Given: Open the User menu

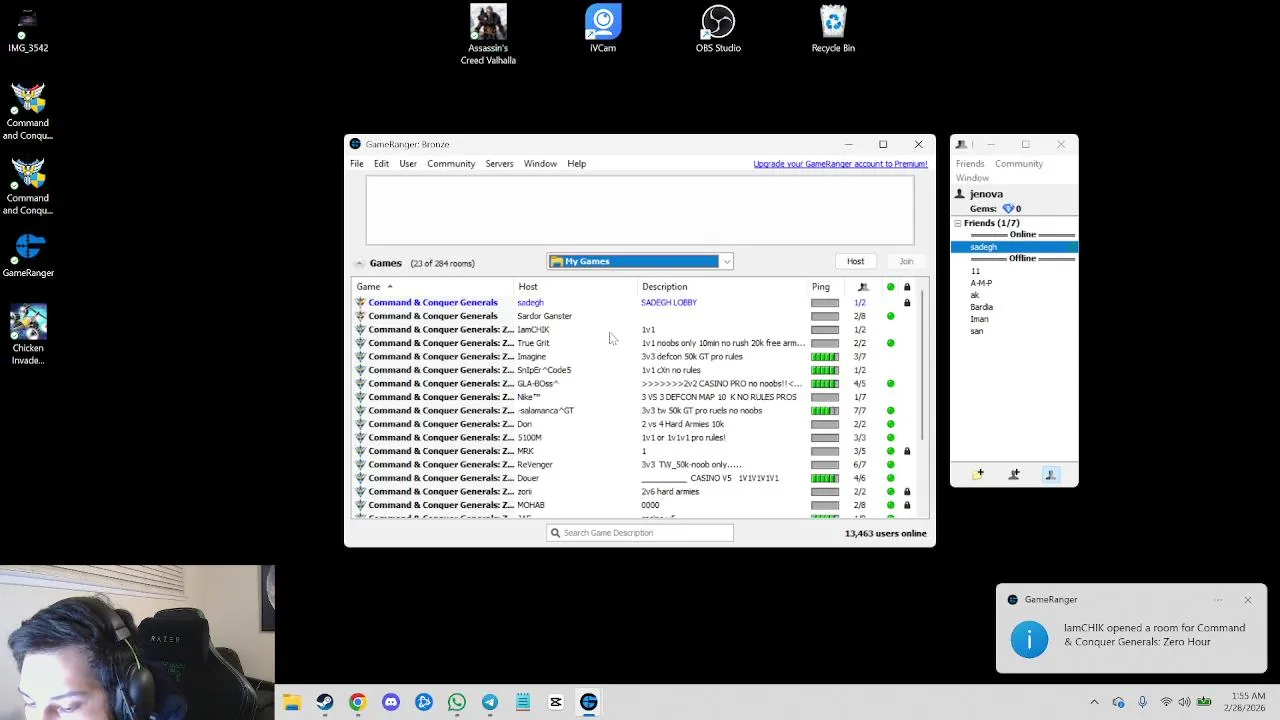Looking at the screenshot, I should point(408,164).
